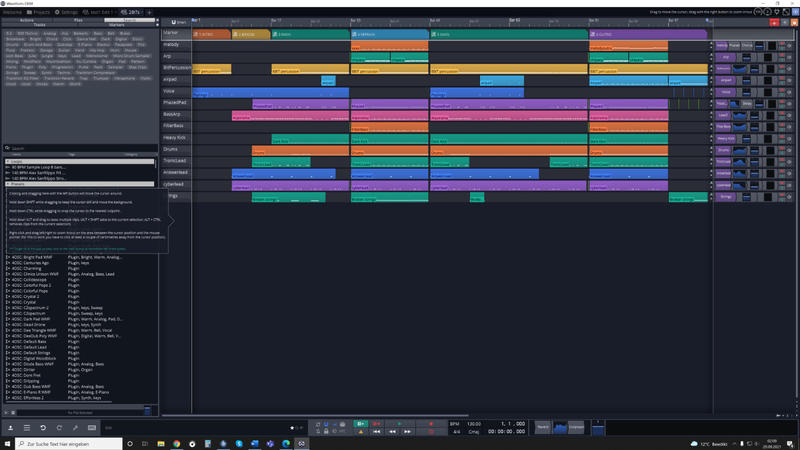Open Google Chrome from the Windows taskbar
The image size is (800, 450).
pos(177,444)
